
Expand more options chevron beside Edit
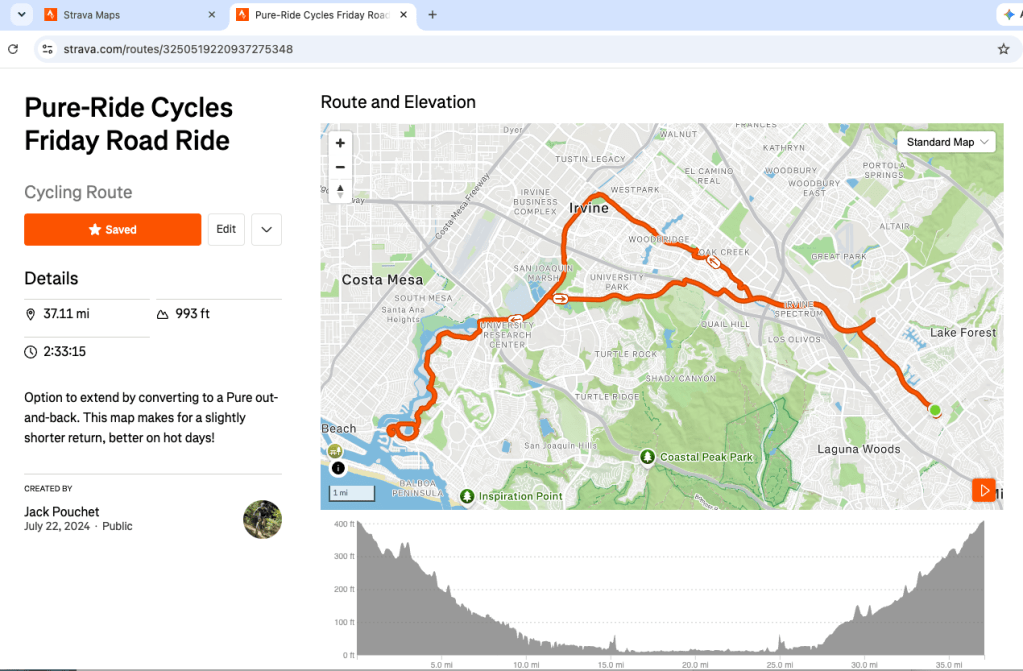coord(266,230)
